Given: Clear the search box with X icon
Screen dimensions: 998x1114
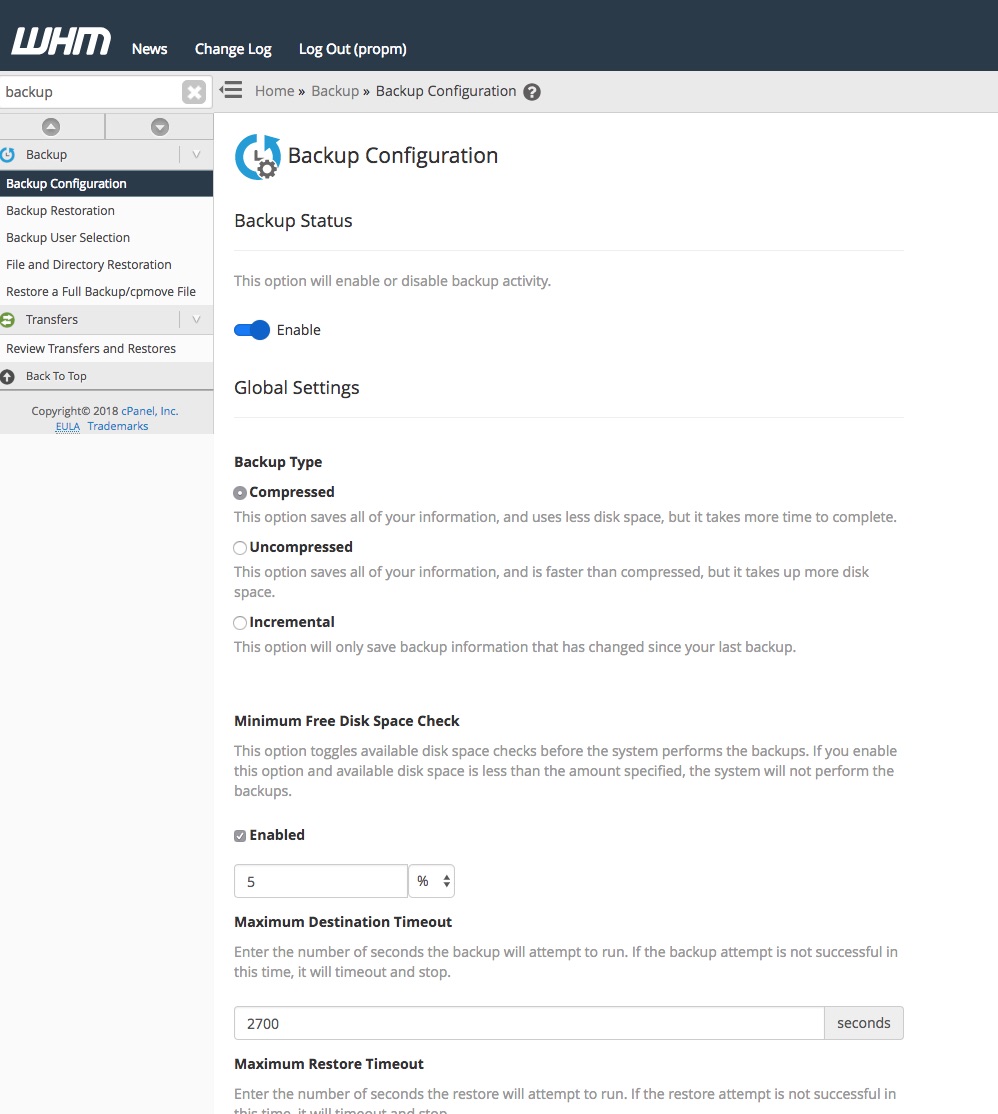Looking at the screenshot, I should click(x=194, y=92).
